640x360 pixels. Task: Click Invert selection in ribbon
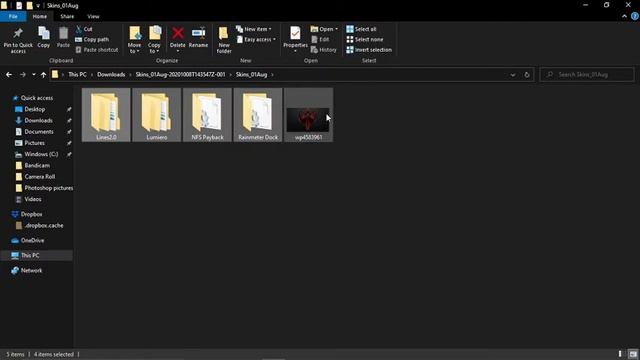369,49
